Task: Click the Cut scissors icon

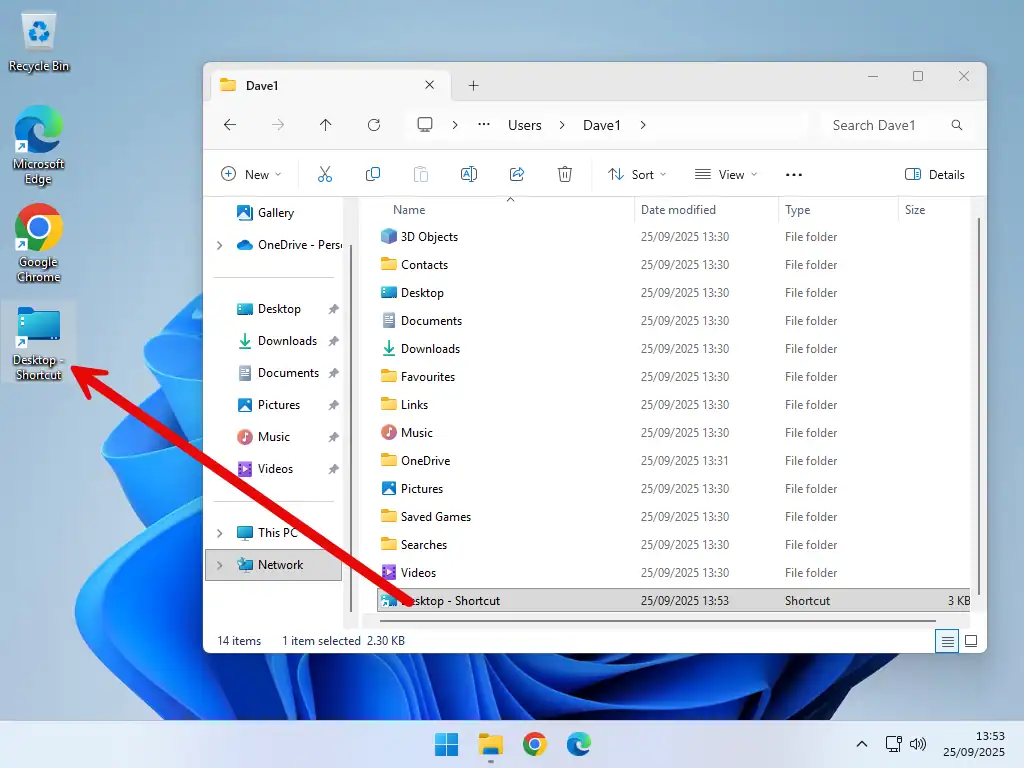Action: [x=325, y=174]
